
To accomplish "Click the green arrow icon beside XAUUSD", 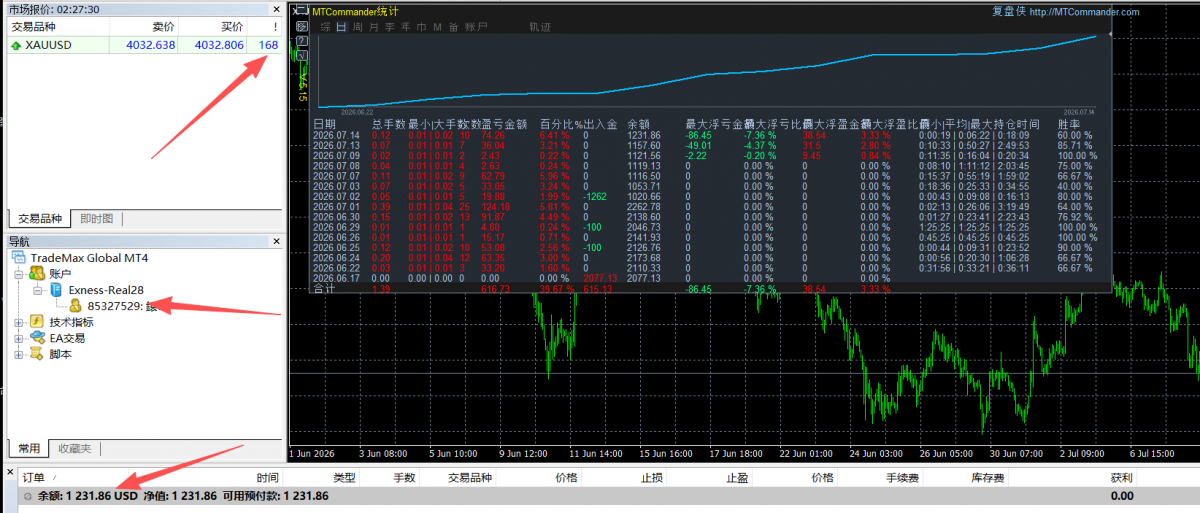I will pyautogui.click(x=16, y=45).
